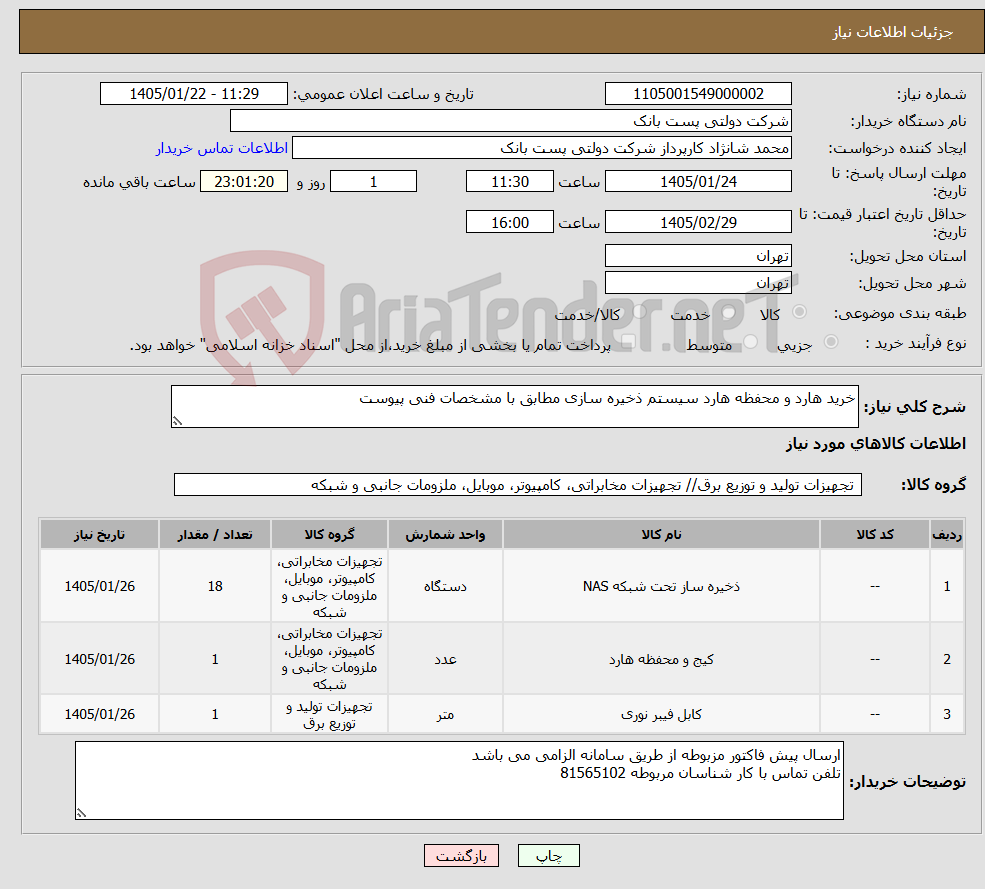Click section title اطلاعات کالاهای مورد نیاز
This screenshot has height=889, width=985.
click(x=876, y=444)
